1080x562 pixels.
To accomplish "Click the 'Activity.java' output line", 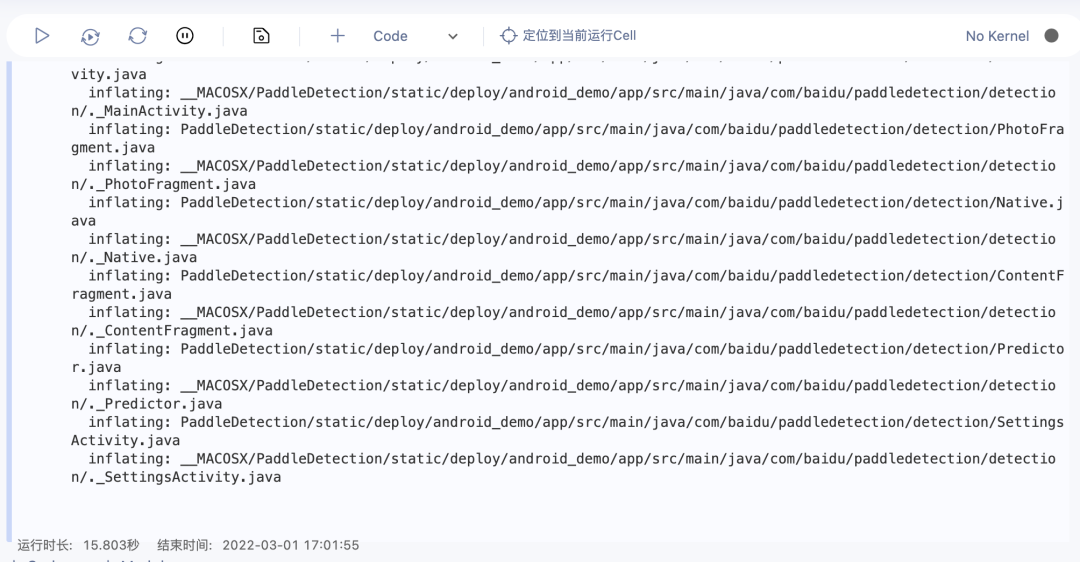I will [x=125, y=440].
